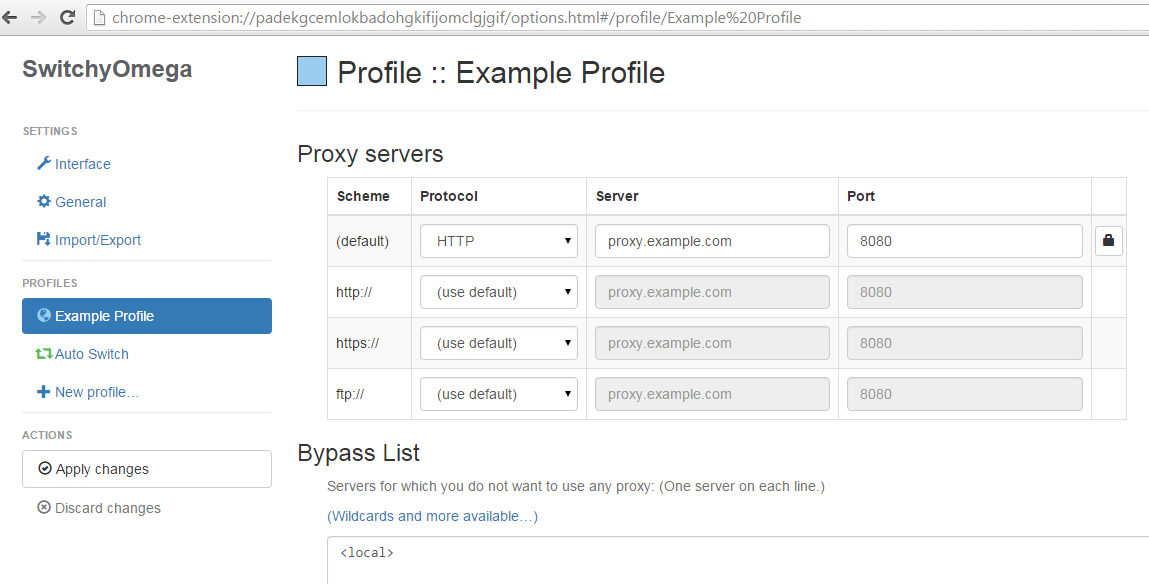Click the browser reload icon
This screenshot has height=584, width=1149.
click(67, 17)
